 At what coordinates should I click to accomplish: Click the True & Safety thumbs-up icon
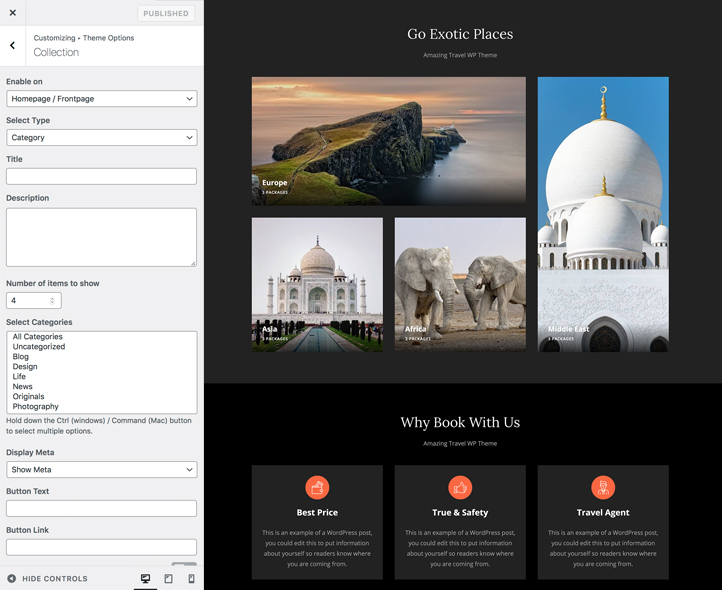pyautogui.click(x=460, y=487)
